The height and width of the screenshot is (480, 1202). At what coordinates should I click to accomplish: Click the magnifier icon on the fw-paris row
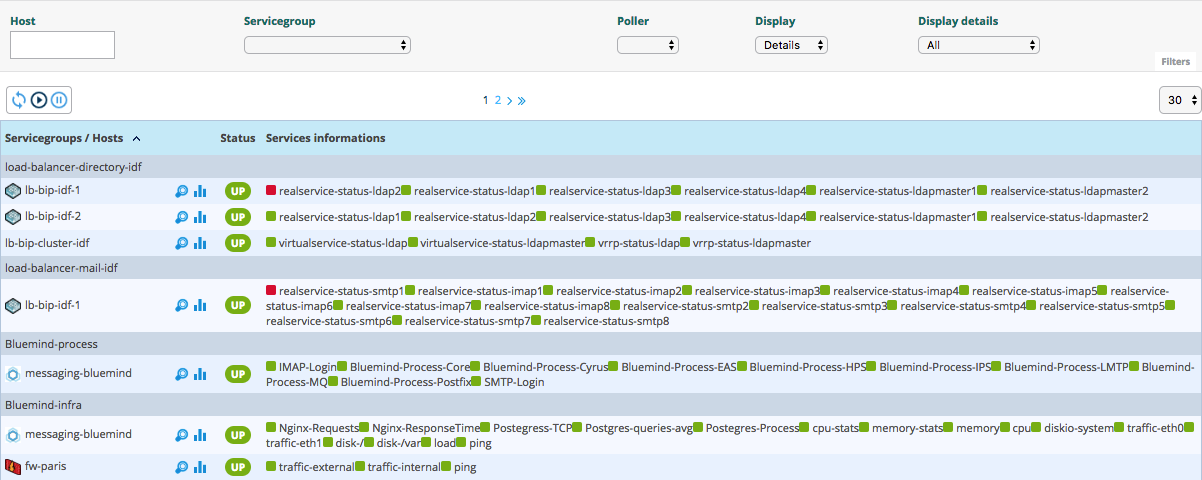point(181,467)
